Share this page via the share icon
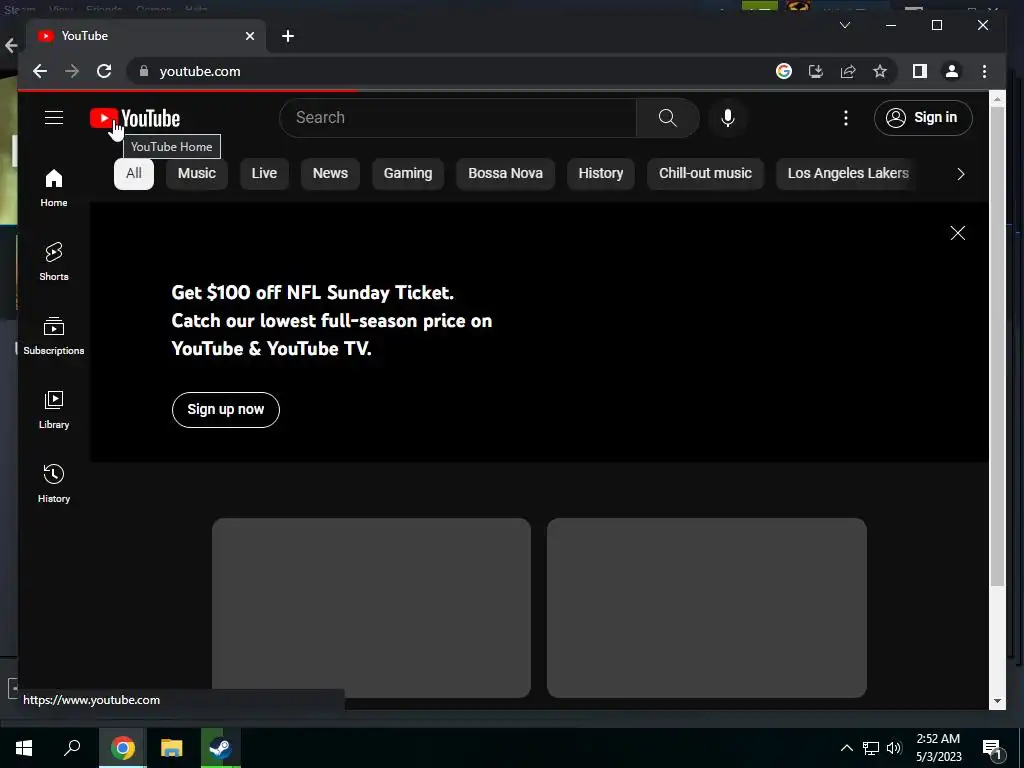 848,71
